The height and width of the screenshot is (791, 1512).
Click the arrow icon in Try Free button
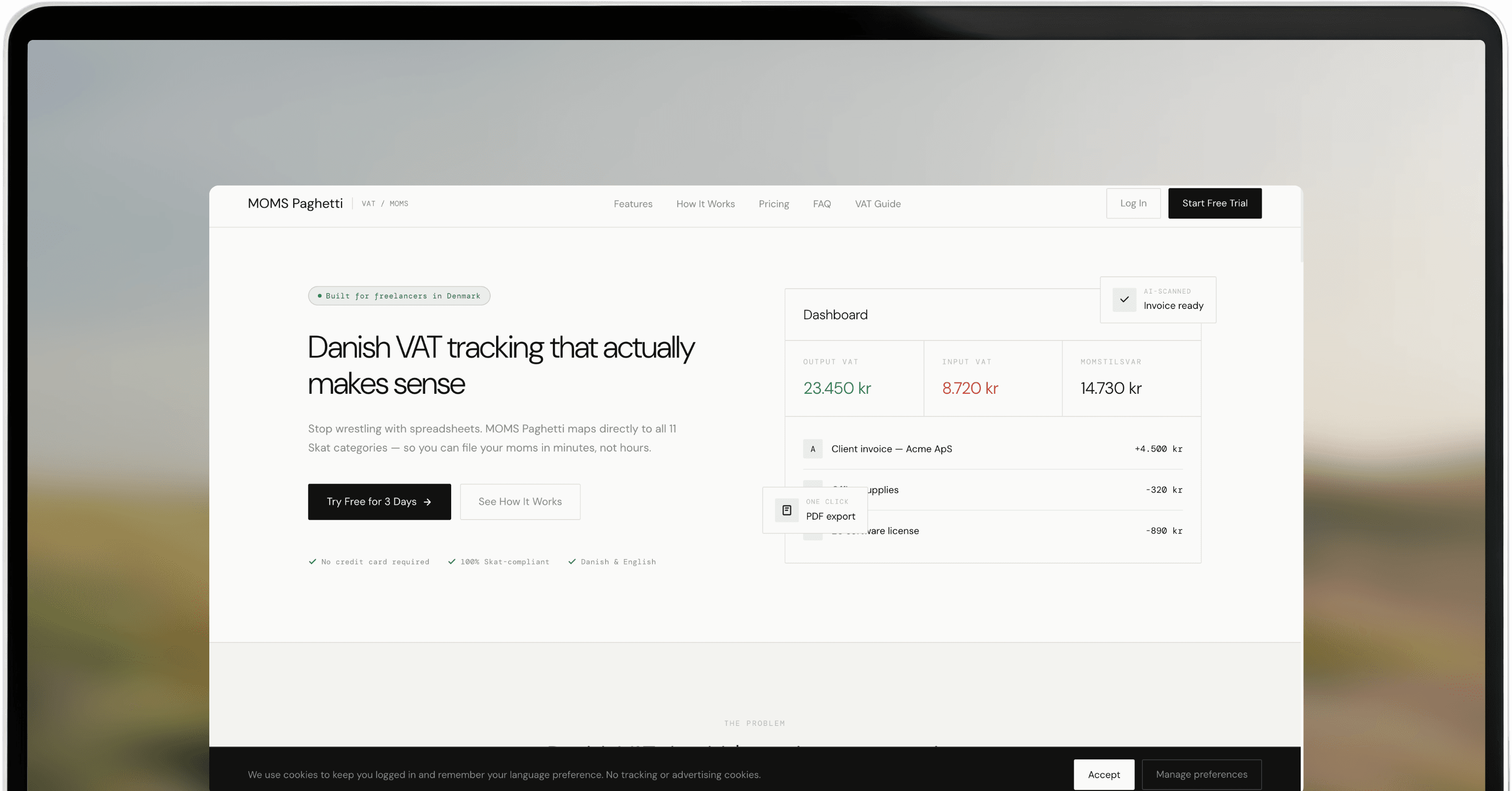click(x=427, y=502)
